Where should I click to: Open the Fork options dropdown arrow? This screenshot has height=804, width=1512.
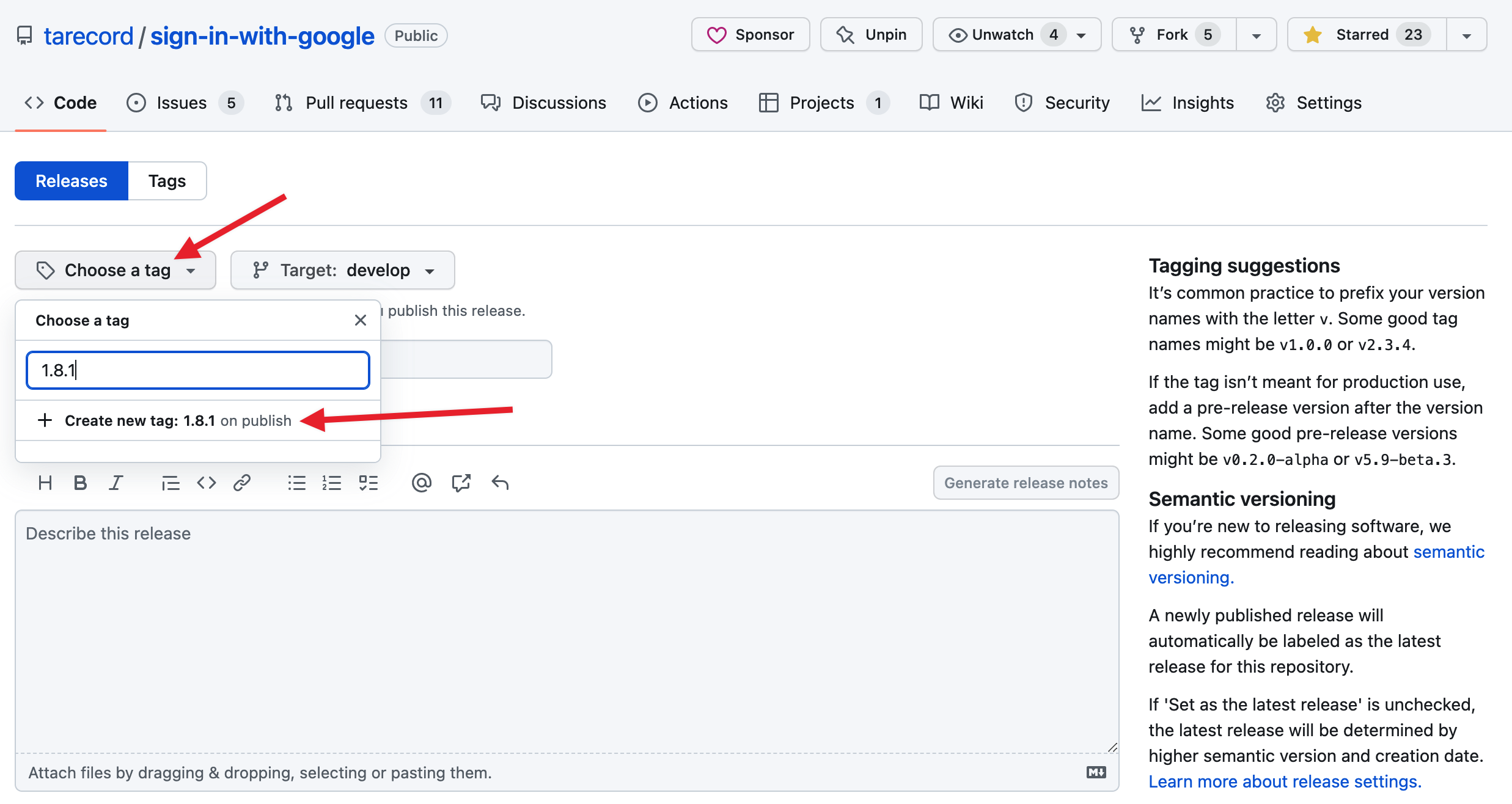[x=1256, y=35]
